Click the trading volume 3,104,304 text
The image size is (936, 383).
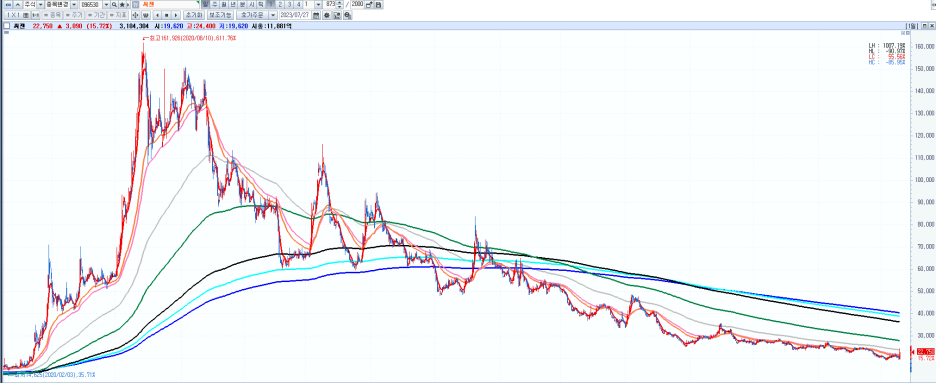pyautogui.click(x=134, y=26)
